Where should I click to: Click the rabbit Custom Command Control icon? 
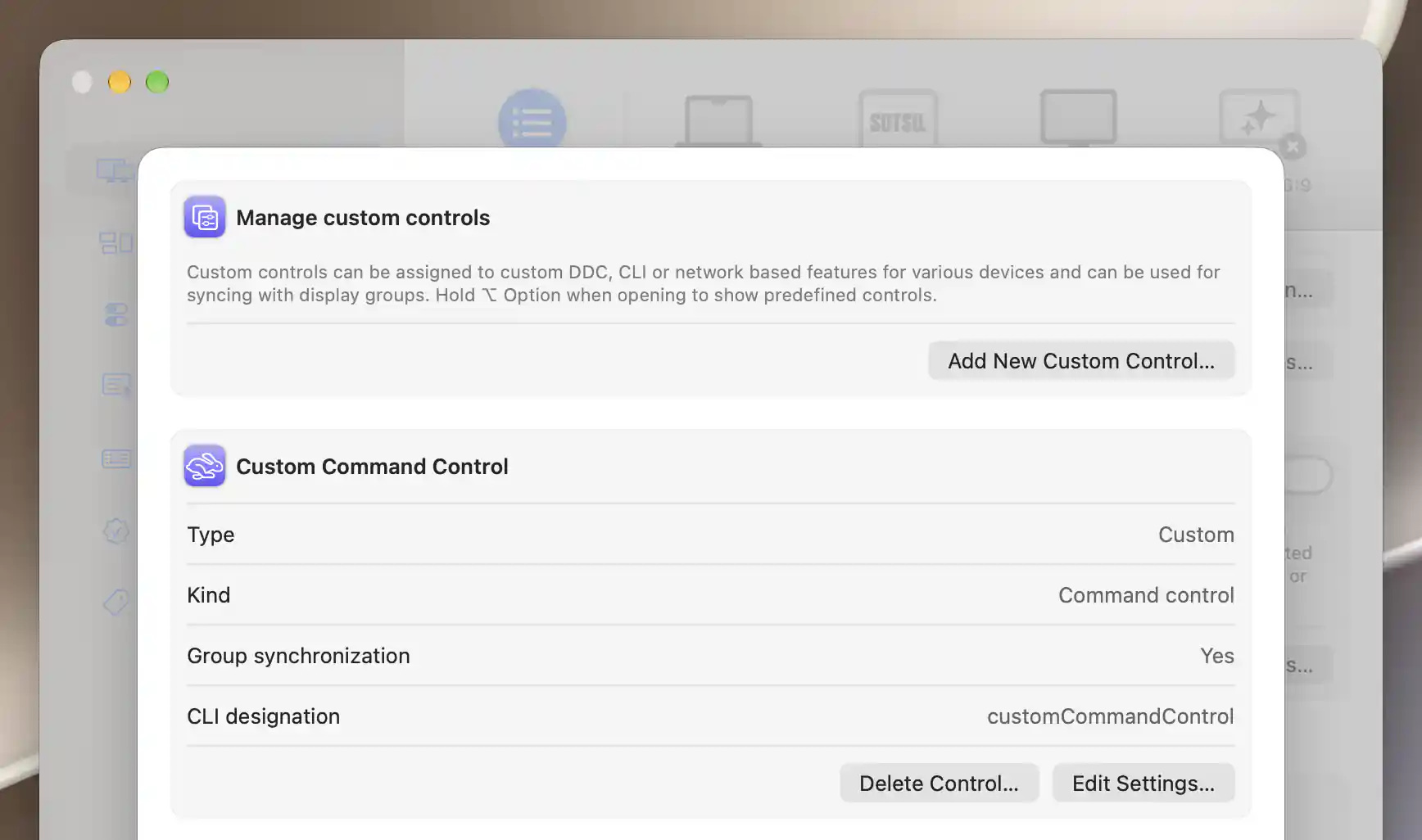tap(205, 466)
